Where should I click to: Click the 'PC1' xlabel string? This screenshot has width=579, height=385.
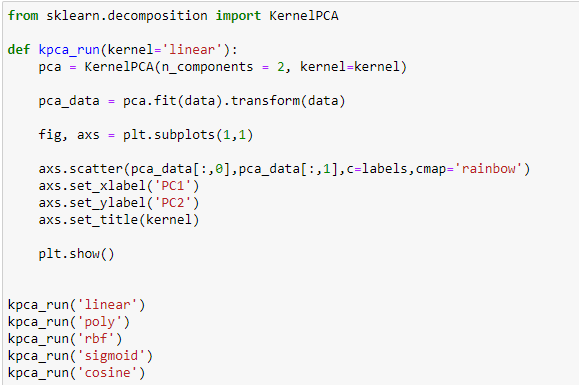173,186
